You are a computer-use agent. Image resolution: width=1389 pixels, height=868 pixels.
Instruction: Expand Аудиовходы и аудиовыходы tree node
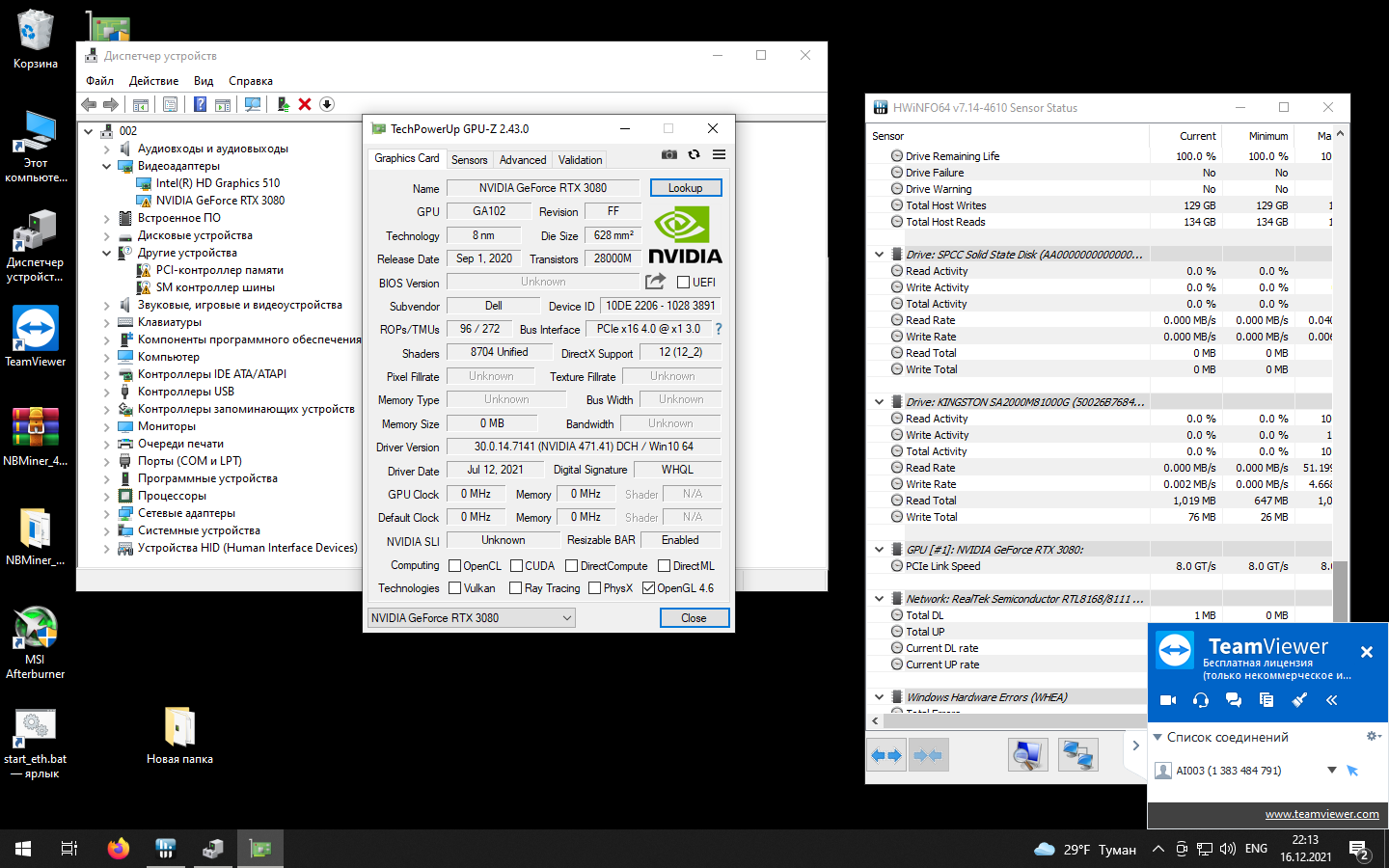[x=106, y=149]
